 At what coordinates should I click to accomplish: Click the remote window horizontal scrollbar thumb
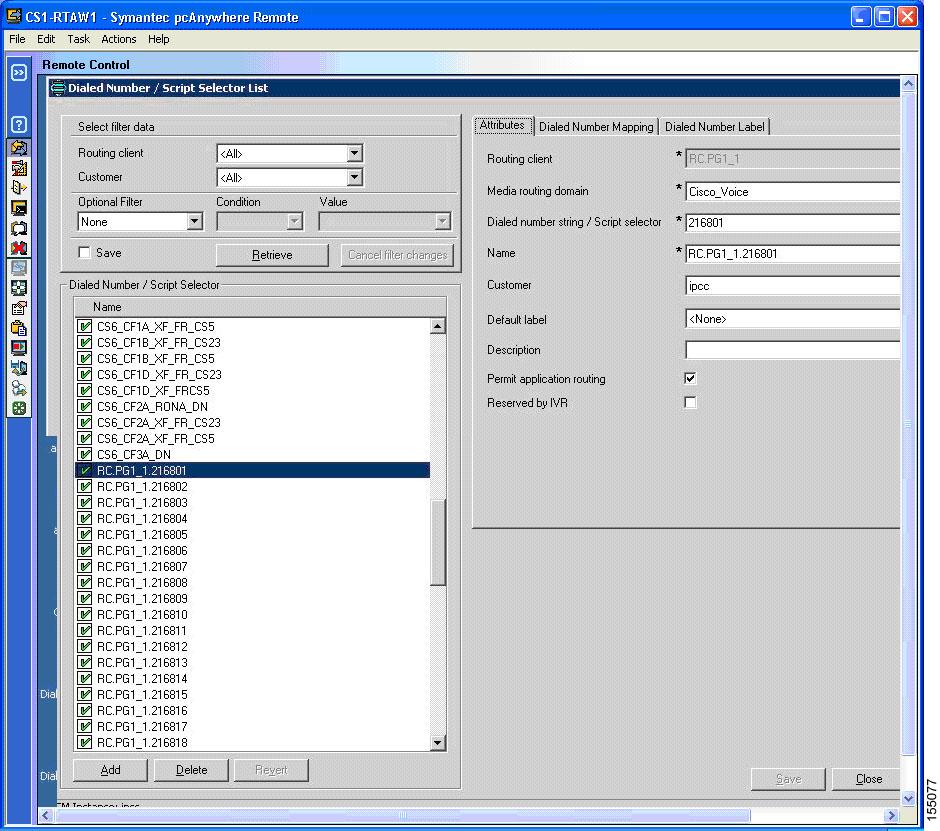pos(402,815)
